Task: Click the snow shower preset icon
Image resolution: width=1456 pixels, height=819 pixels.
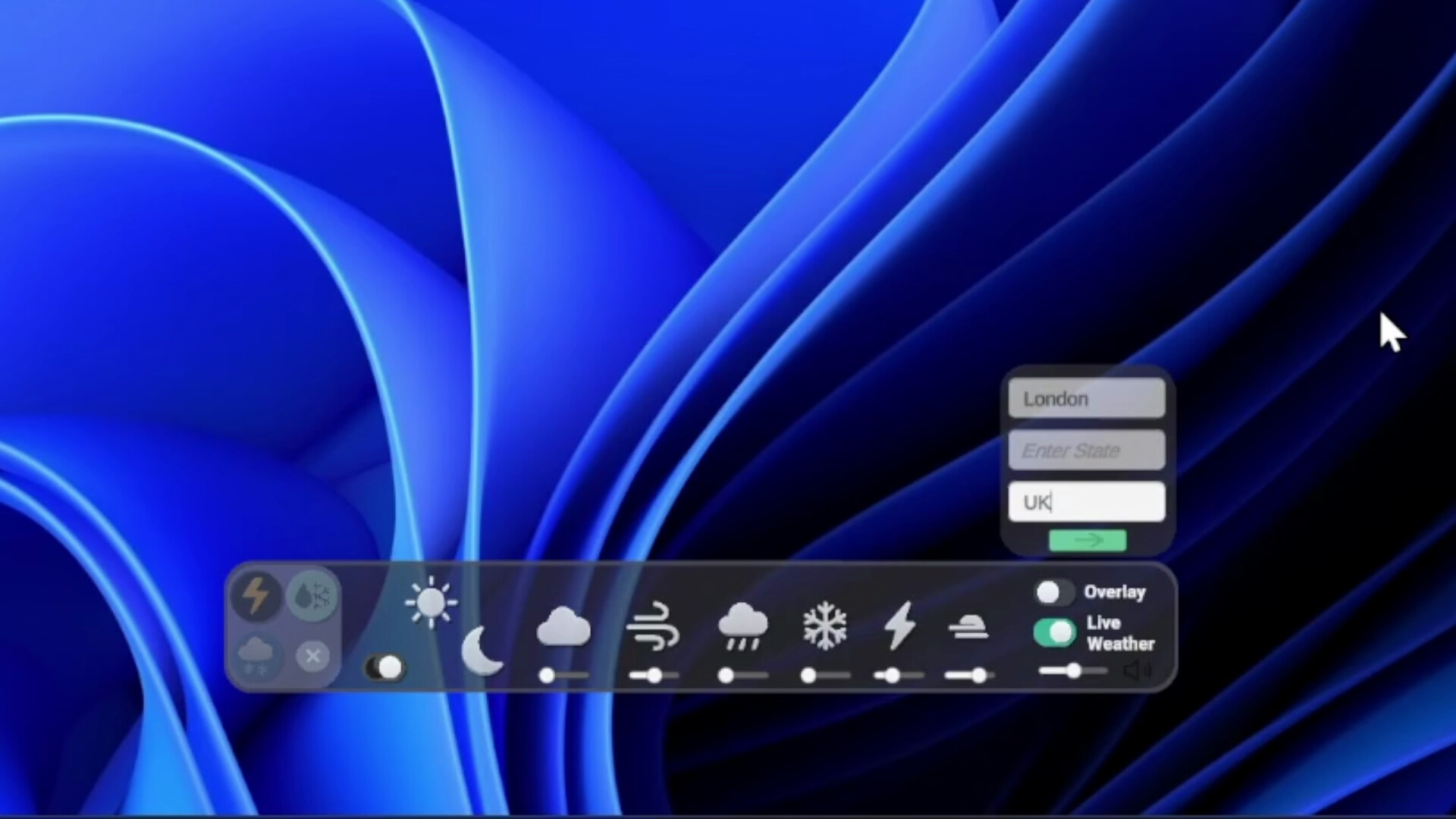Action: (256, 654)
